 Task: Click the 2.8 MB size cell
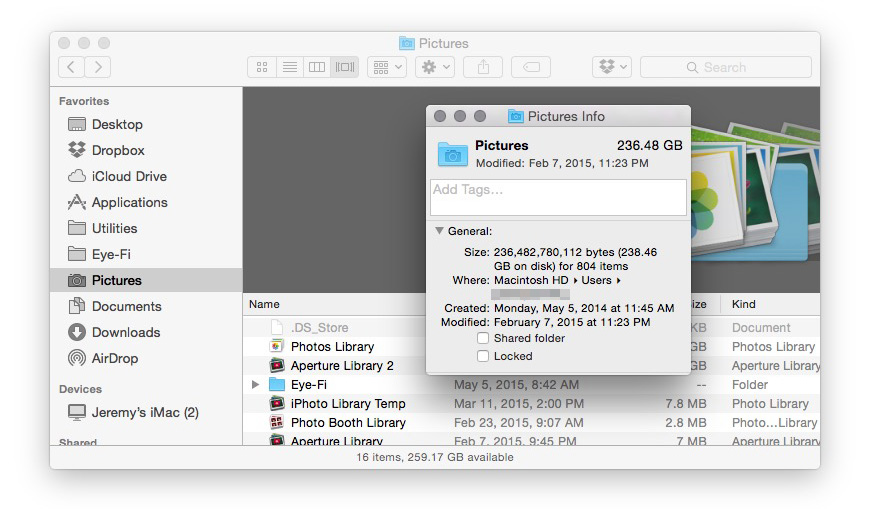click(686, 422)
